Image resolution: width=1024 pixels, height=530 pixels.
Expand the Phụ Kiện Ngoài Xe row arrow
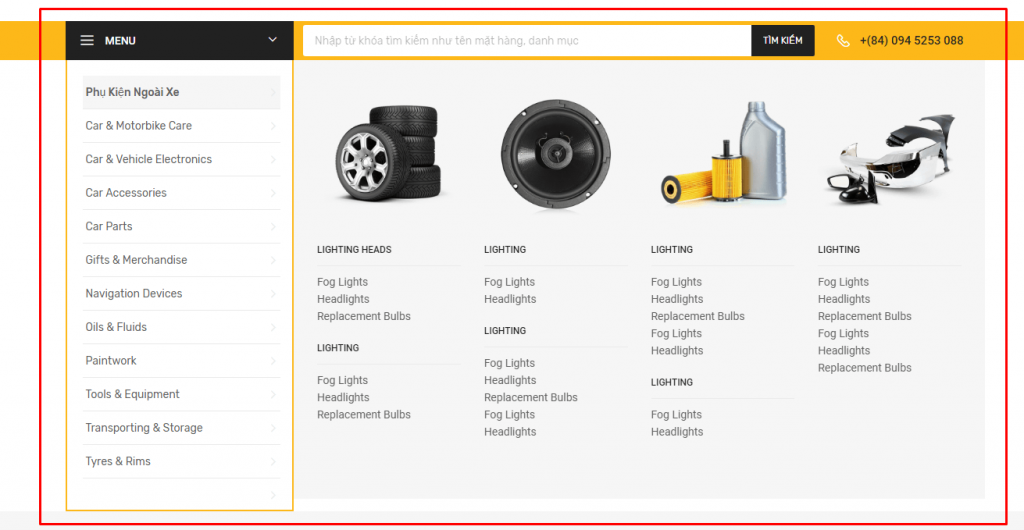(x=273, y=93)
